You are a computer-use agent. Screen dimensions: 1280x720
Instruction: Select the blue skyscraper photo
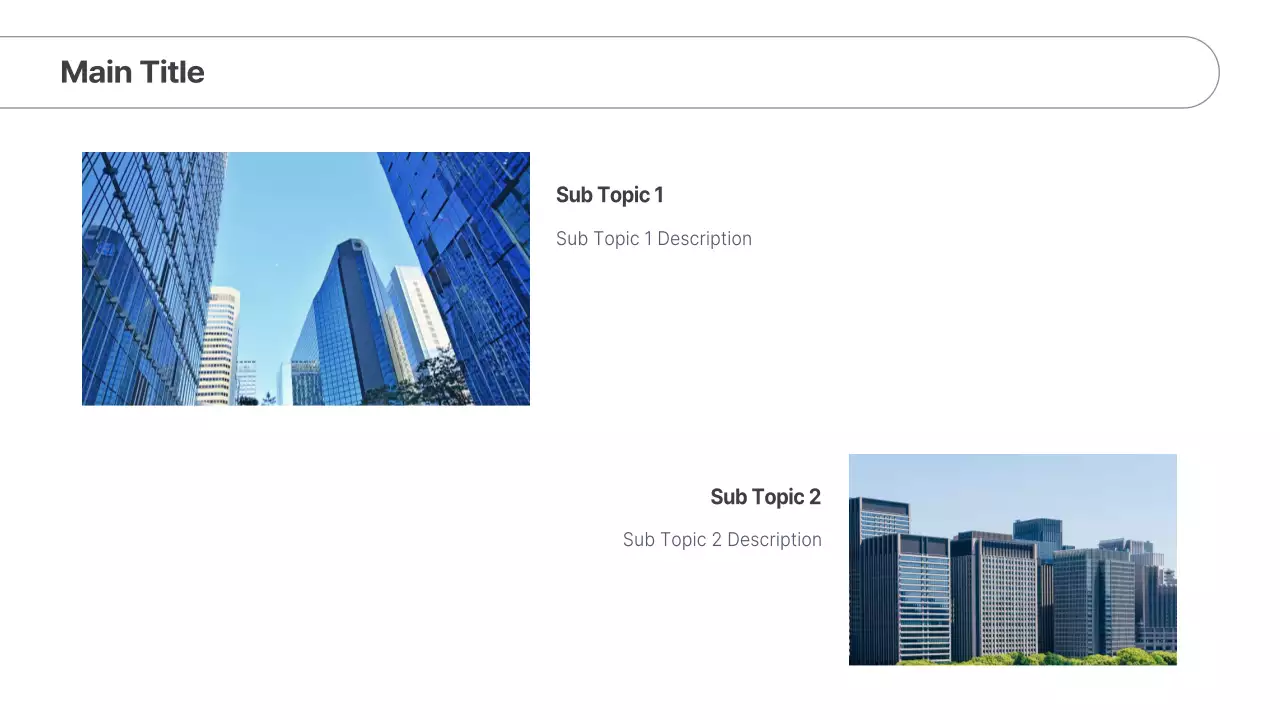(x=305, y=278)
